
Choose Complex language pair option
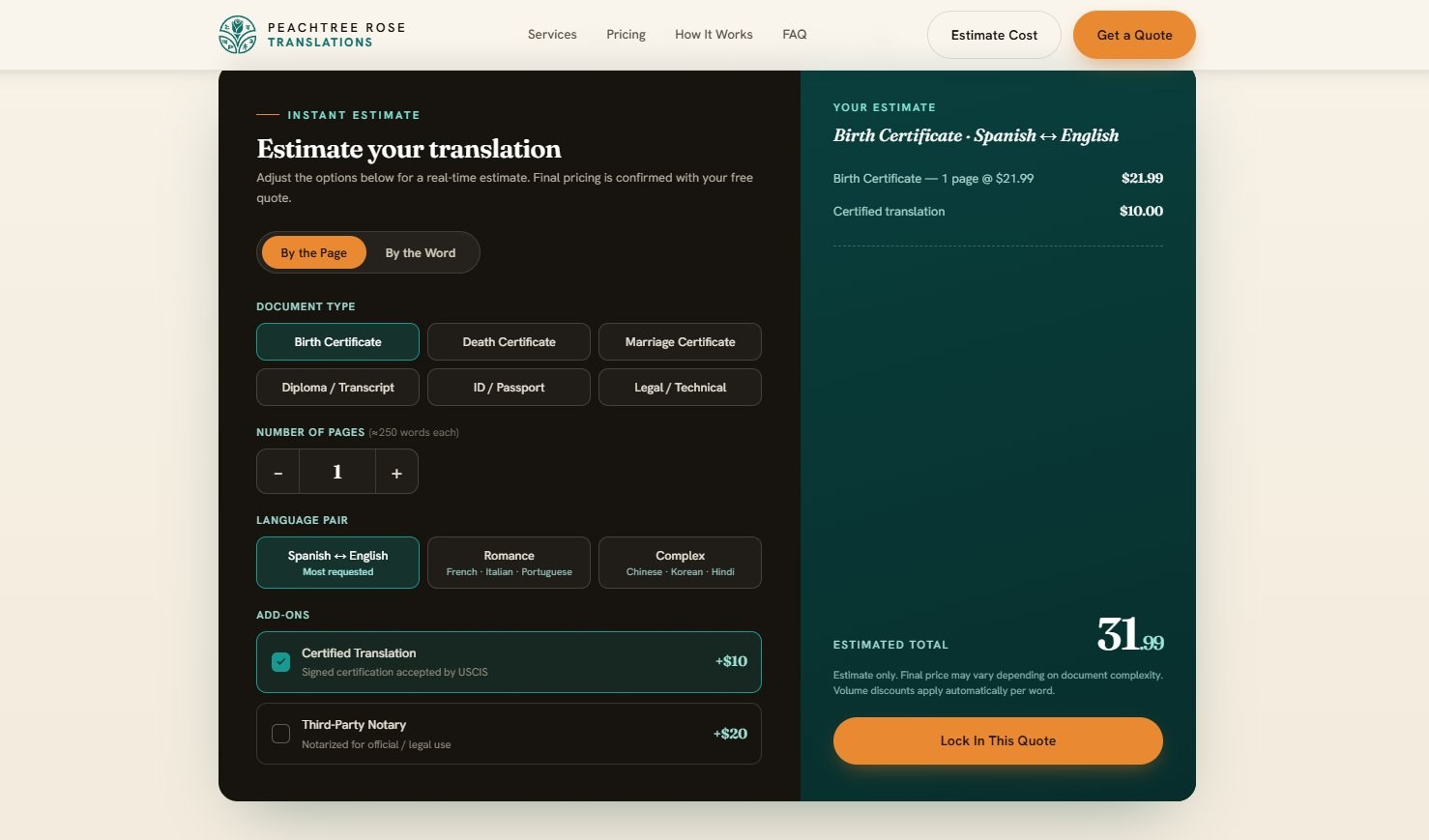pyautogui.click(x=680, y=563)
